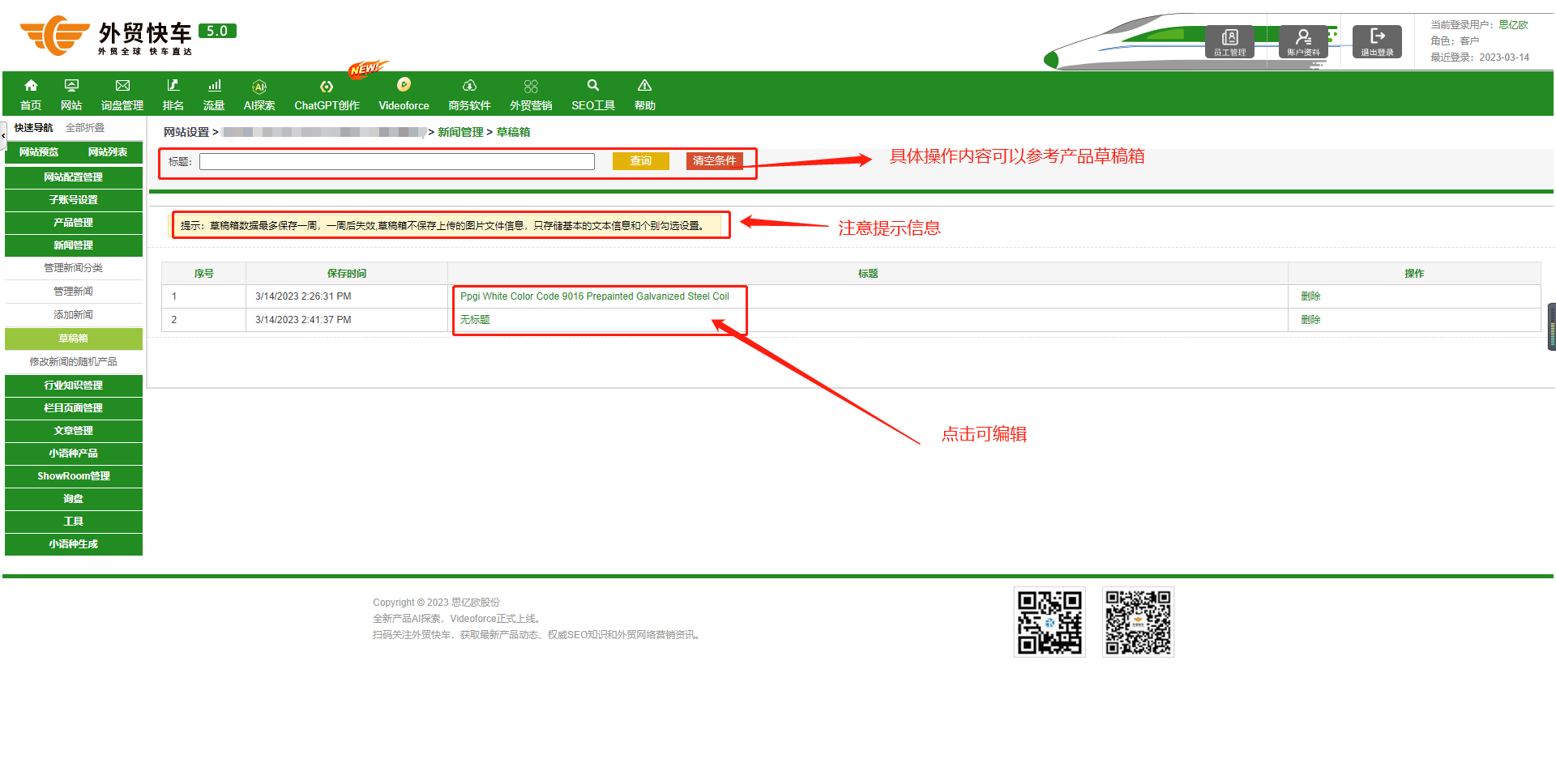Click the 查询 search button

[641, 161]
